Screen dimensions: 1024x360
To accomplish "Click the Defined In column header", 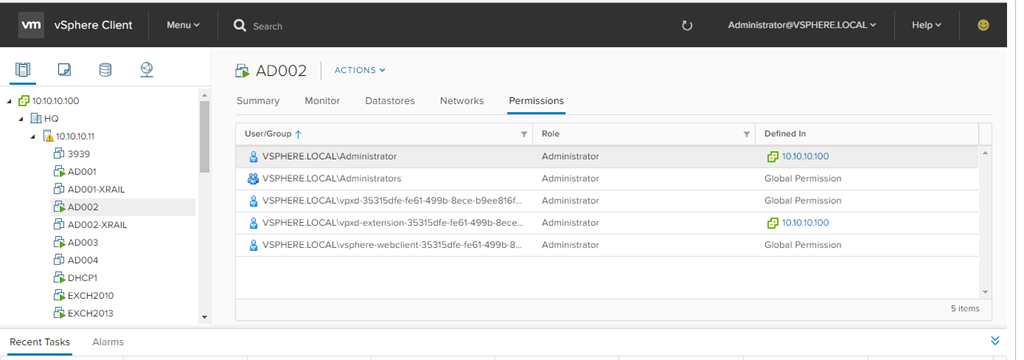I will pos(867,134).
